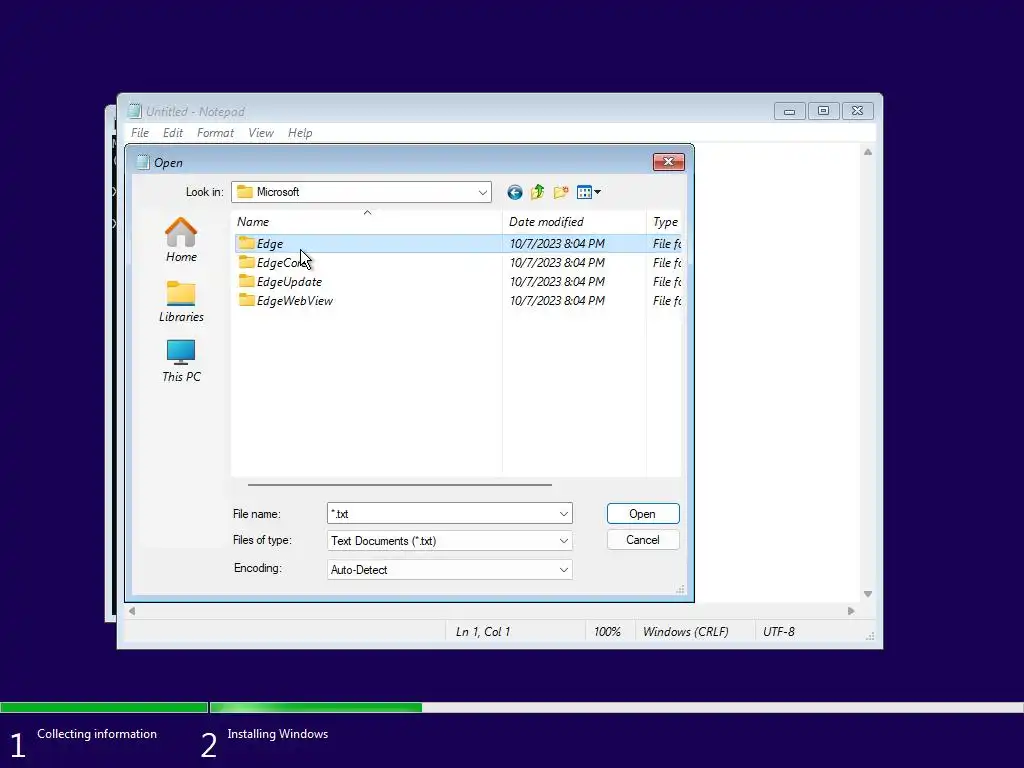Open the Encoding dropdown
This screenshot has width=1024, height=768.
[564, 569]
